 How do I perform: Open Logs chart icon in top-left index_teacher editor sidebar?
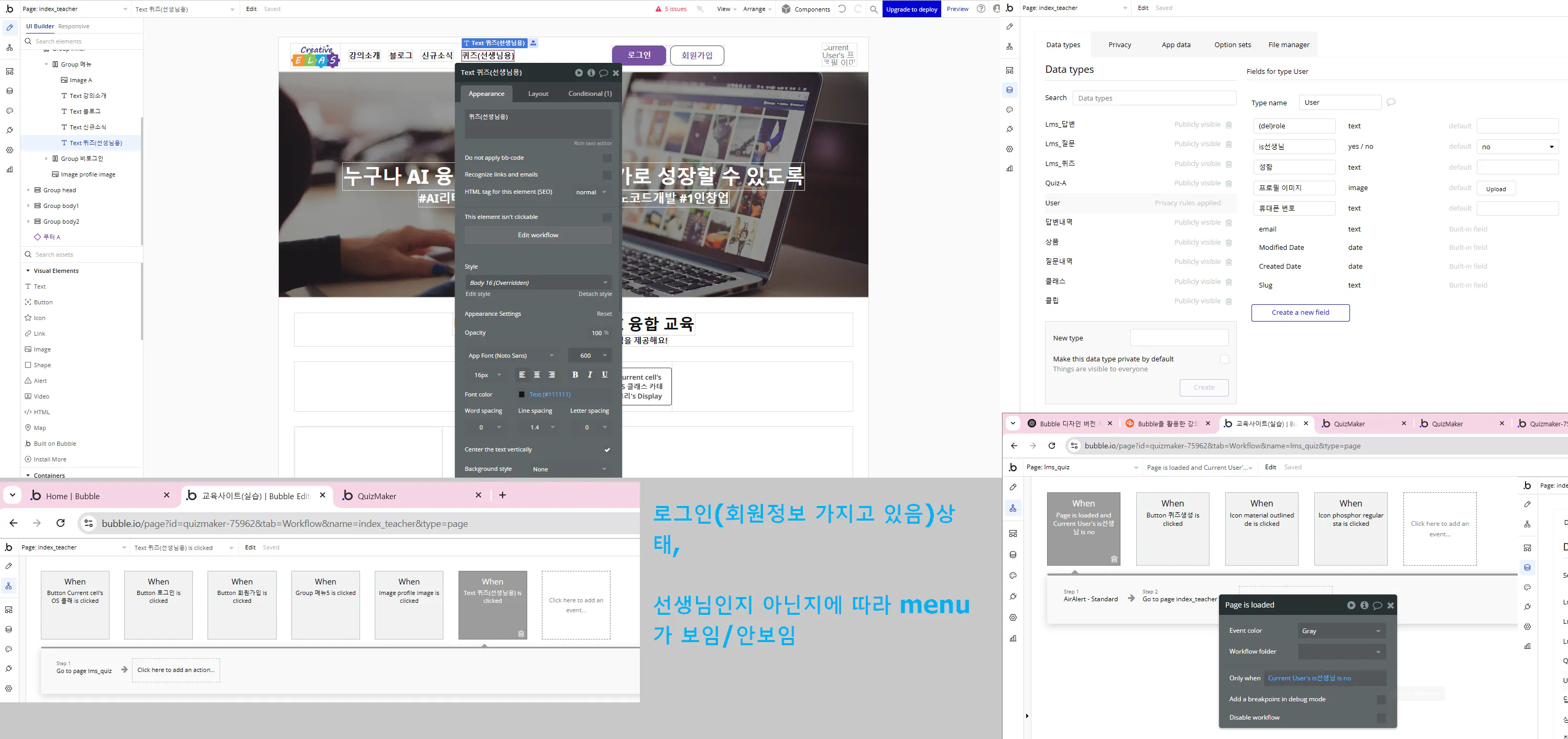coord(9,170)
